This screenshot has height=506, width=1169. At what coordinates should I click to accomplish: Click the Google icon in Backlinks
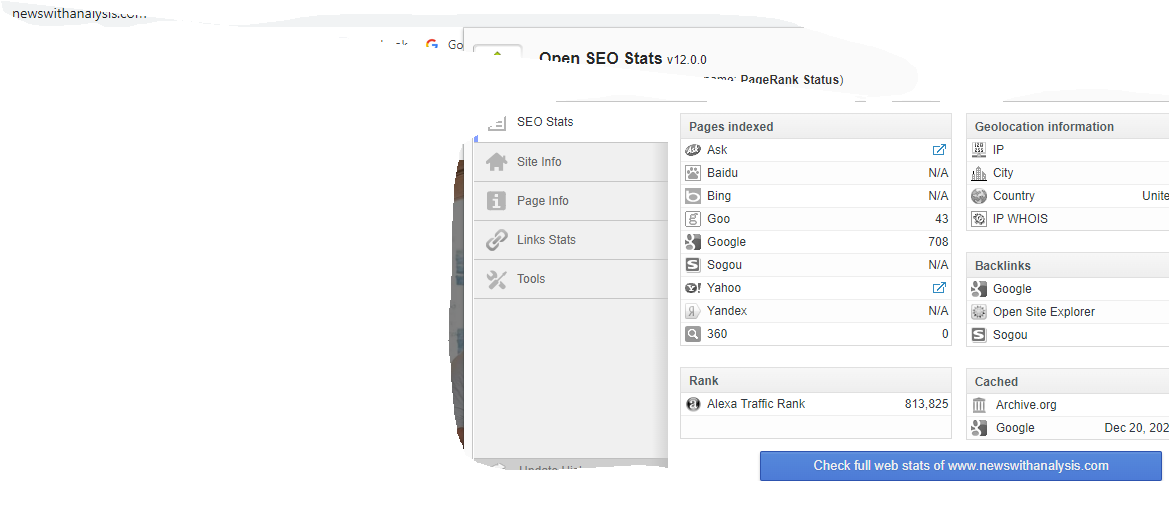[x=980, y=289]
